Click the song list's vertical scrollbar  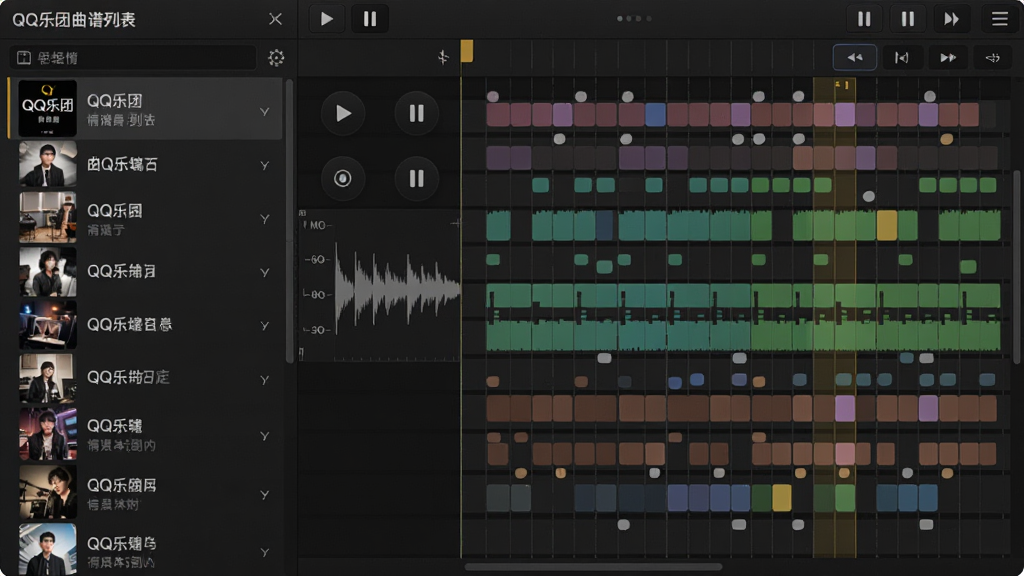[x=290, y=222]
